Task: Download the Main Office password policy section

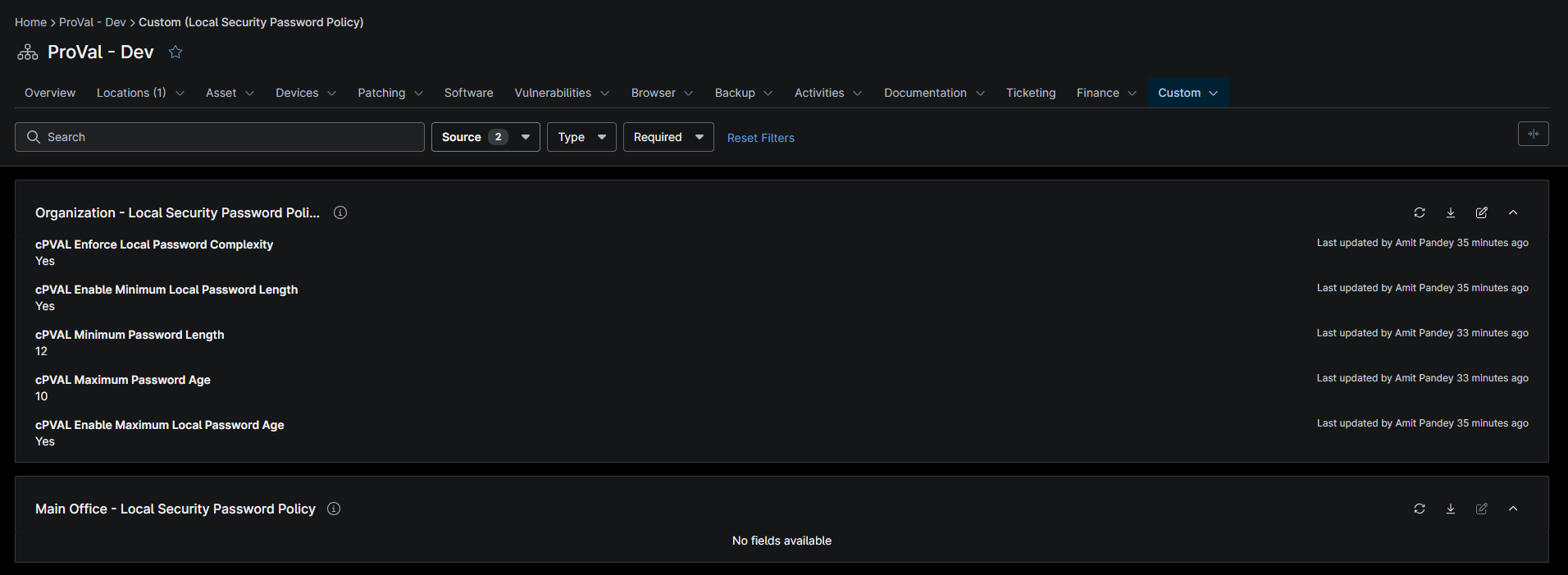Action: [1451, 509]
